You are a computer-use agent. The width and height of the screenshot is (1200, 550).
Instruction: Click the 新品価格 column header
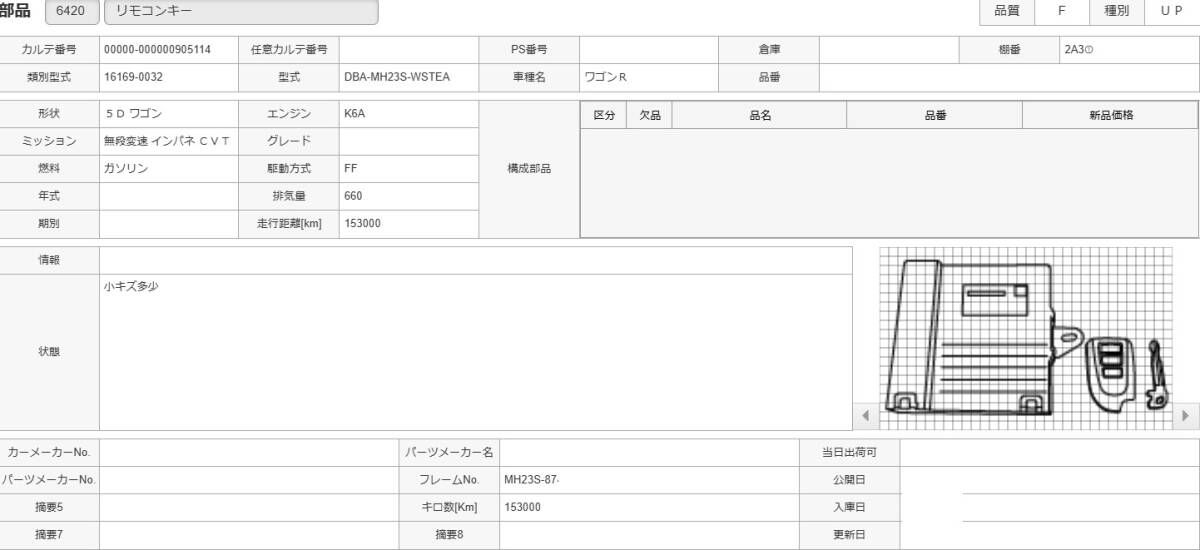click(1110, 116)
